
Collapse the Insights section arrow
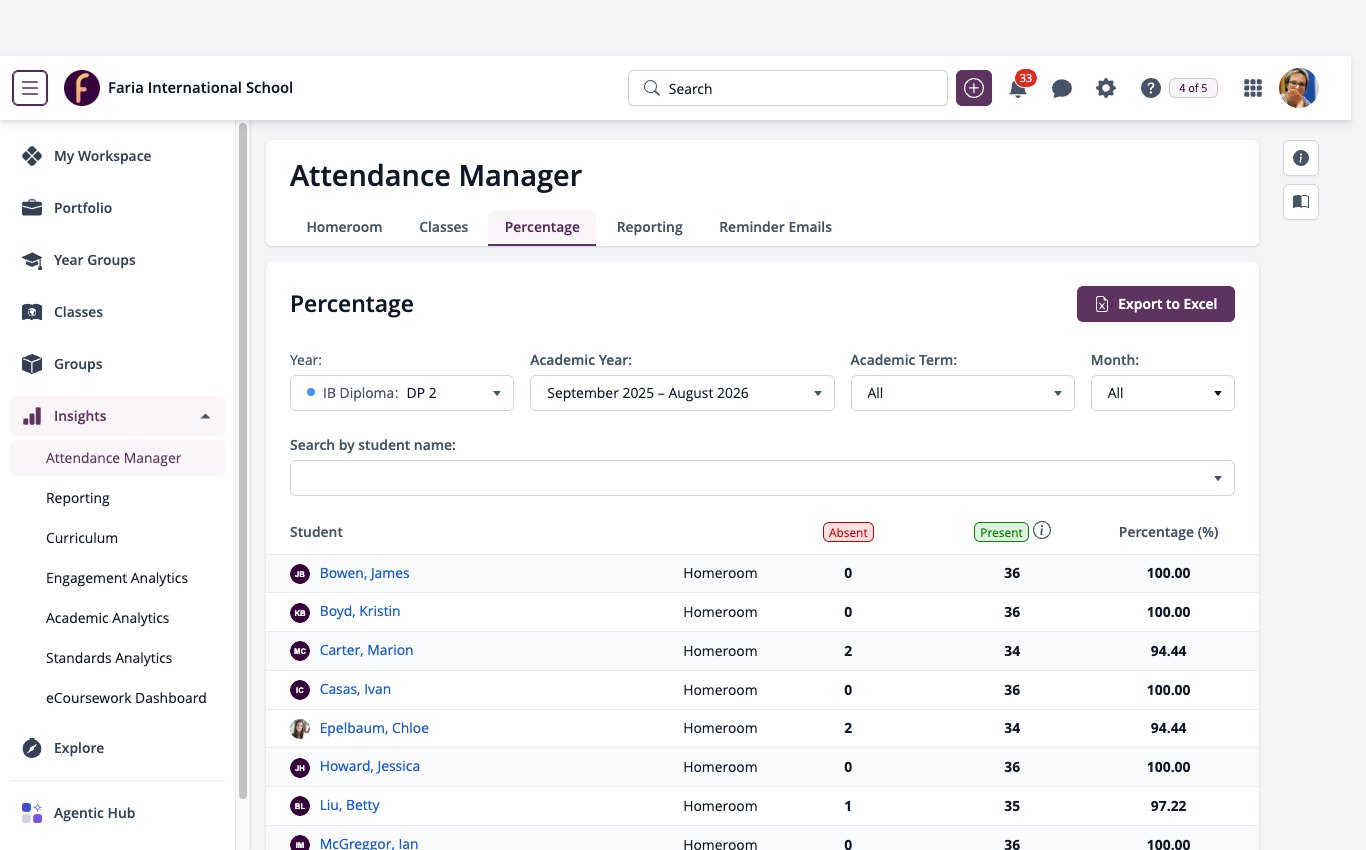coord(205,416)
